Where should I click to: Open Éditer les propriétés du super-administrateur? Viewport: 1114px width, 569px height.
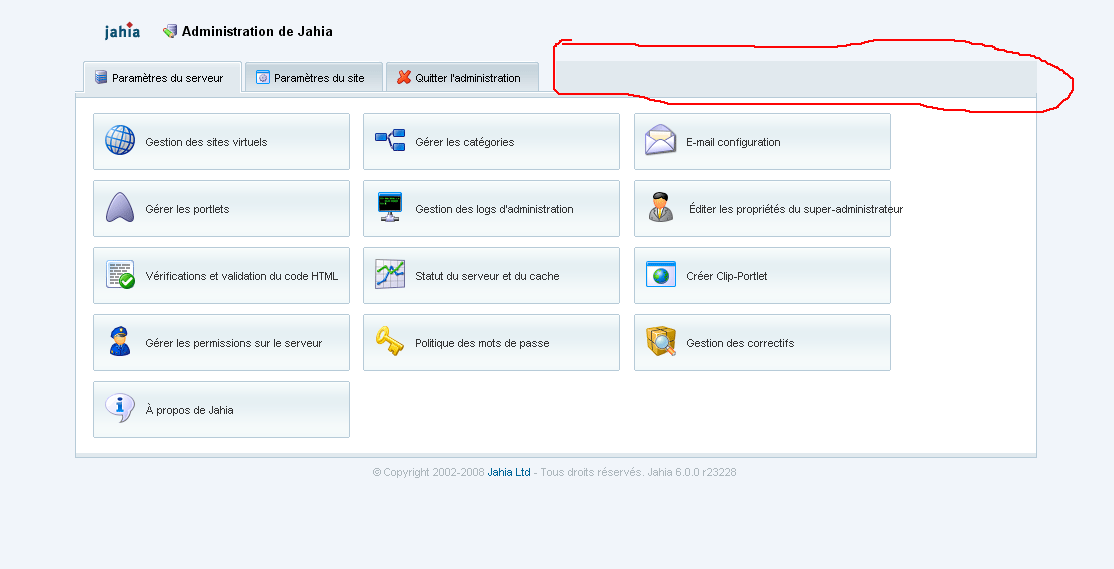(x=762, y=208)
